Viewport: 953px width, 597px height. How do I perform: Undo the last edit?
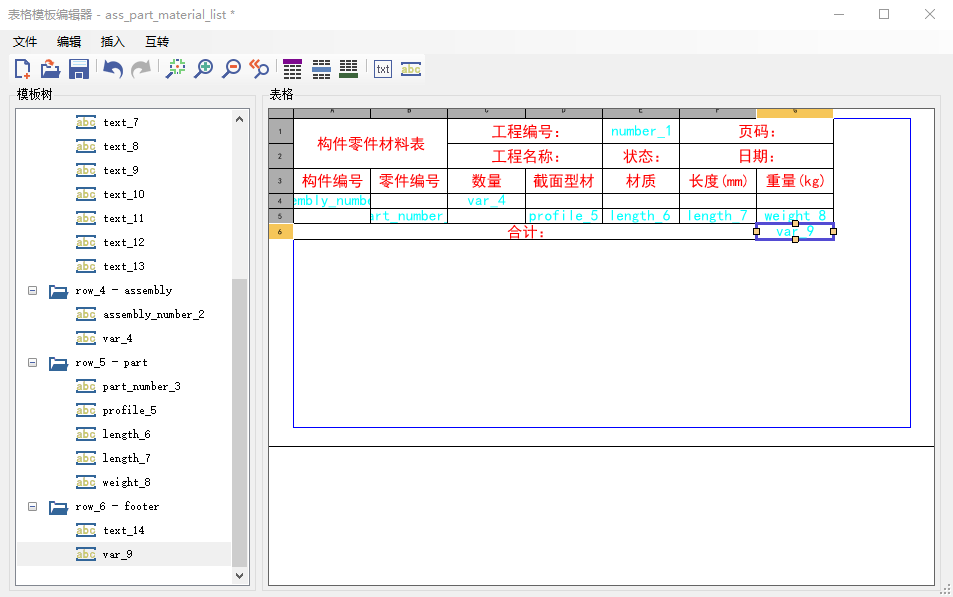pyautogui.click(x=112, y=69)
